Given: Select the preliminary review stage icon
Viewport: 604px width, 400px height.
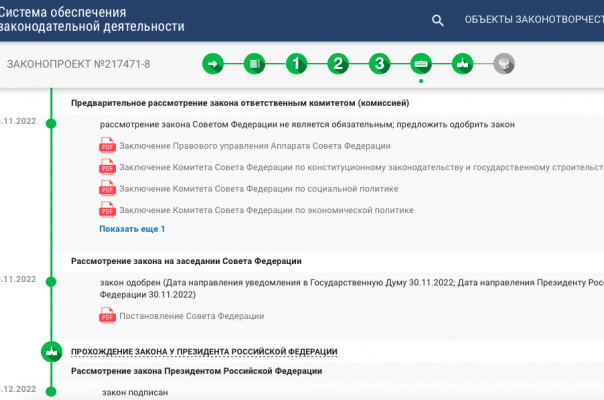Looking at the screenshot, I should pyautogui.click(x=255, y=64).
